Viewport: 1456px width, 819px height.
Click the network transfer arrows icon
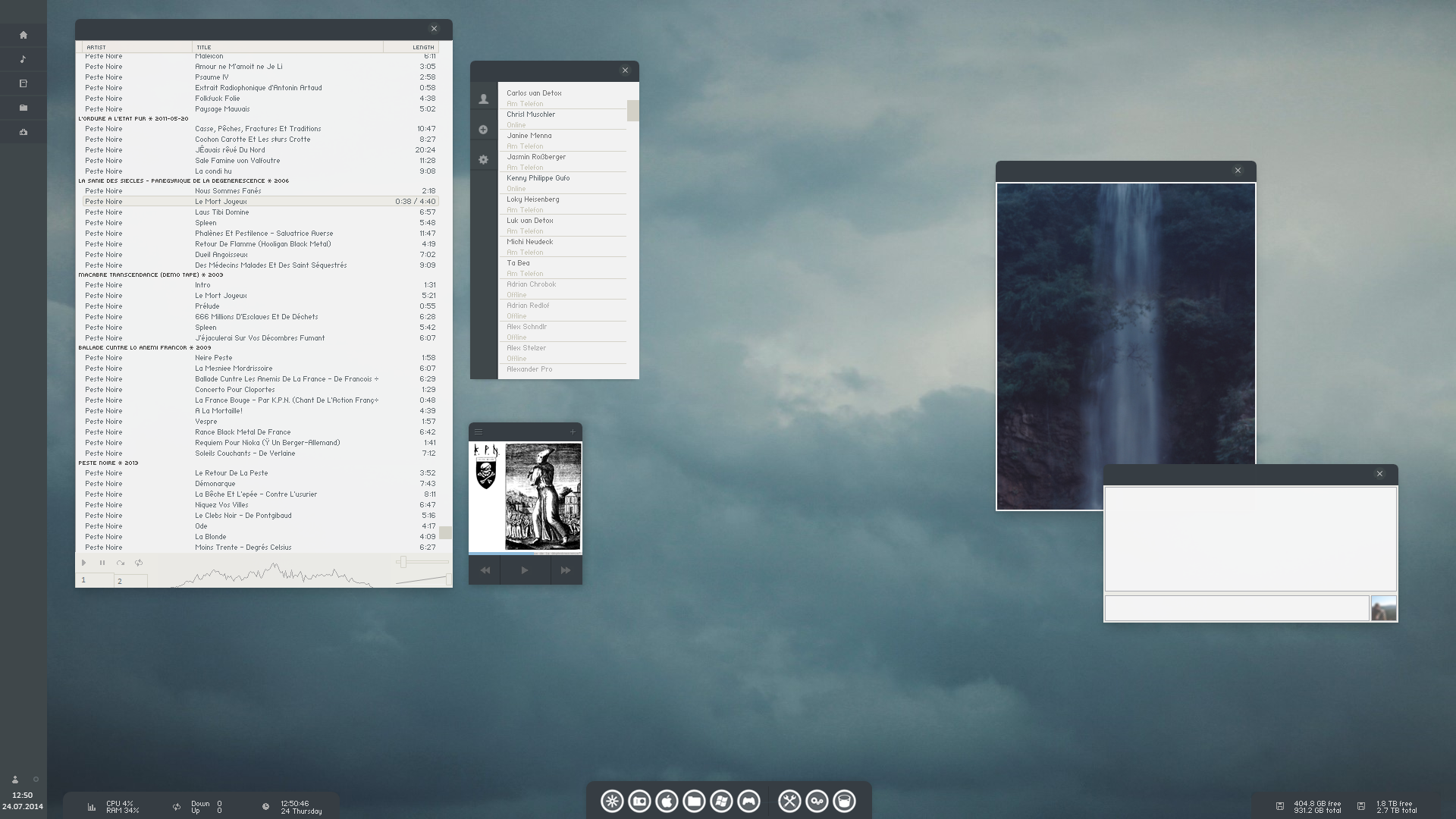click(x=177, y=807)
